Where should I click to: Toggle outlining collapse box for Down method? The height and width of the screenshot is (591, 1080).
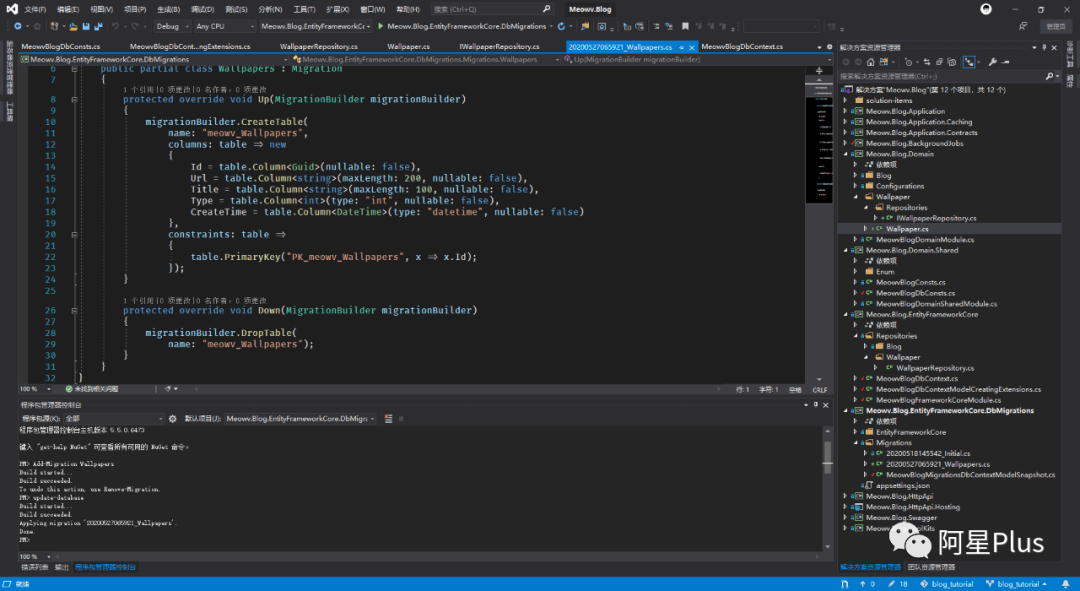click(x=74, y=311)
